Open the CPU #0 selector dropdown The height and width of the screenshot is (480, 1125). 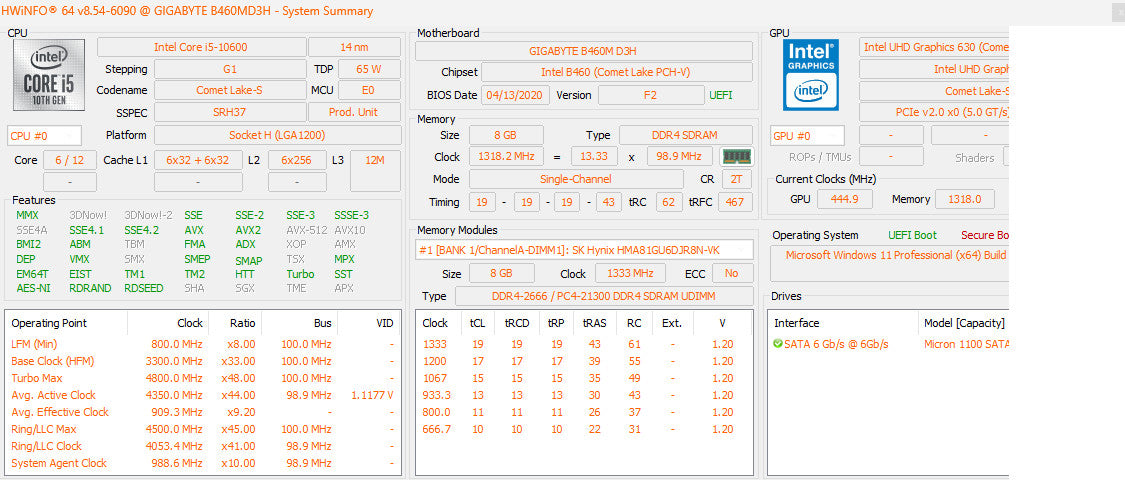(x=44, y=136)
